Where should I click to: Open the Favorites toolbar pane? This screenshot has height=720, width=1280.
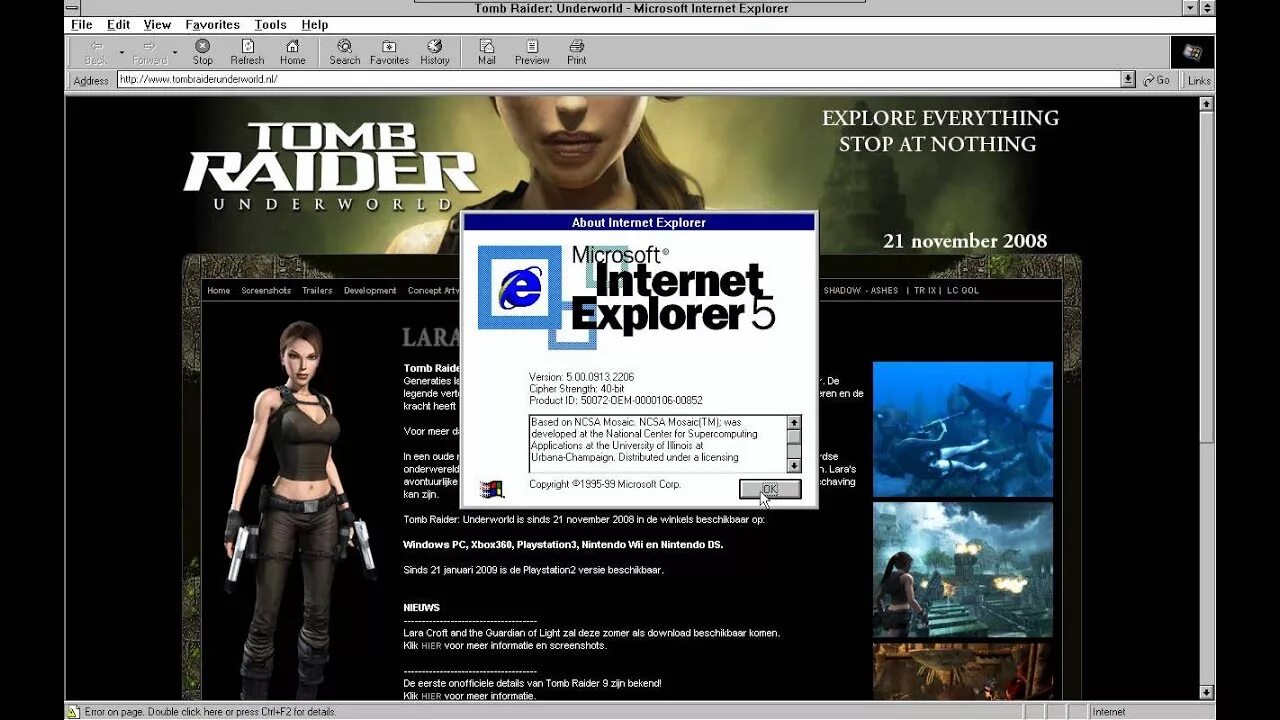[389, 52]
